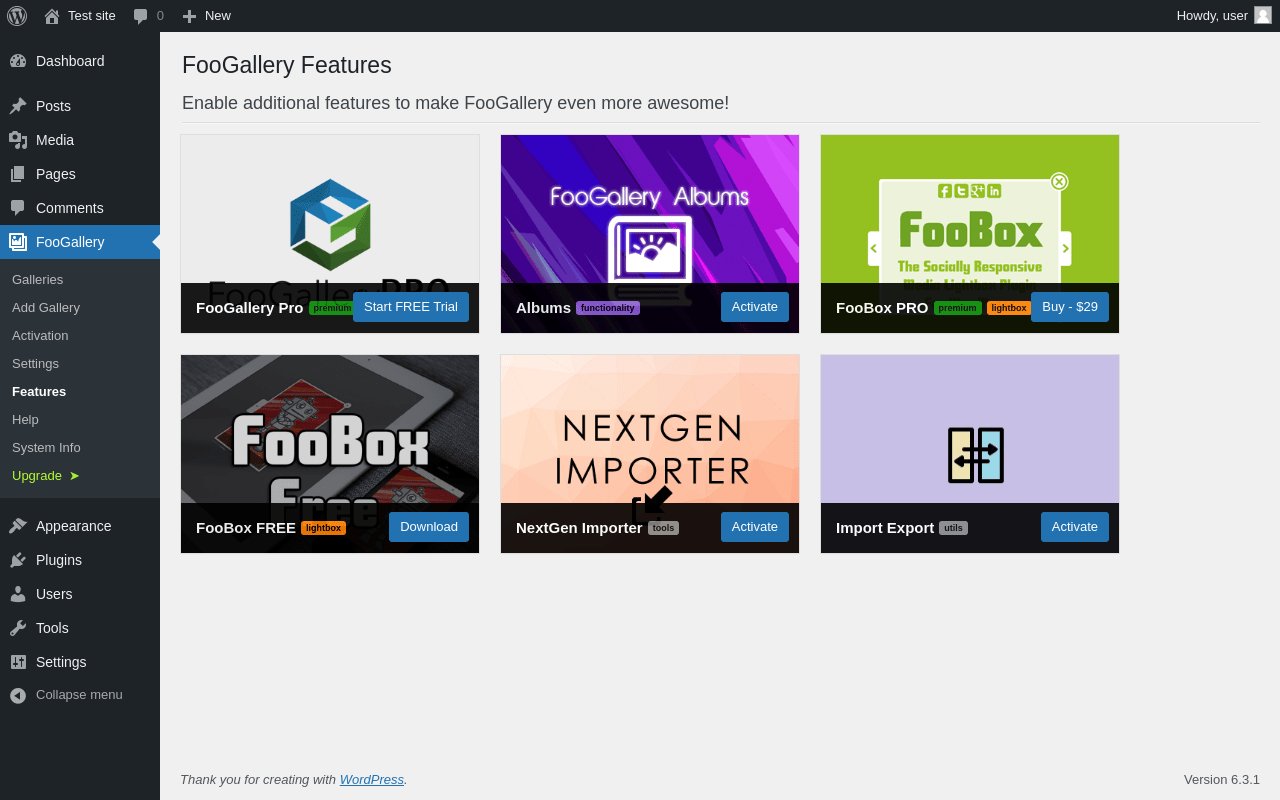The image size is (1280, 800).
Task: Click the Upgrade arrow icon
Action: click(x=74, y=476)
